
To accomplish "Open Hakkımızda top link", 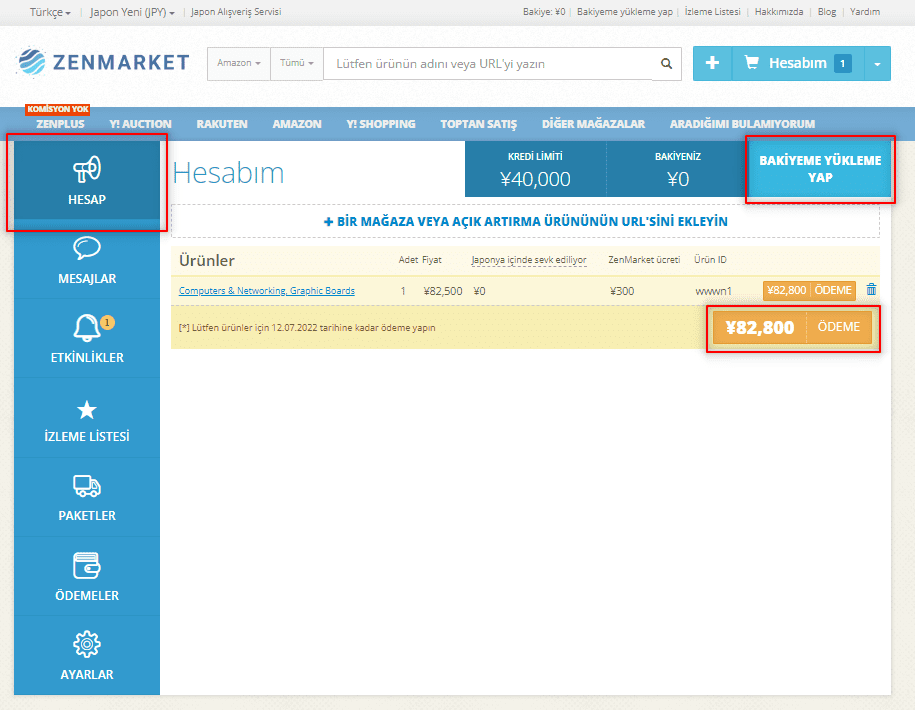I will [x=778, y=12].
